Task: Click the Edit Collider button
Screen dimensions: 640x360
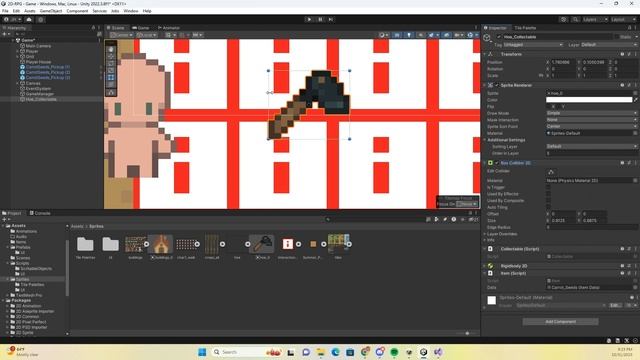Action: (x=551, y=172)
